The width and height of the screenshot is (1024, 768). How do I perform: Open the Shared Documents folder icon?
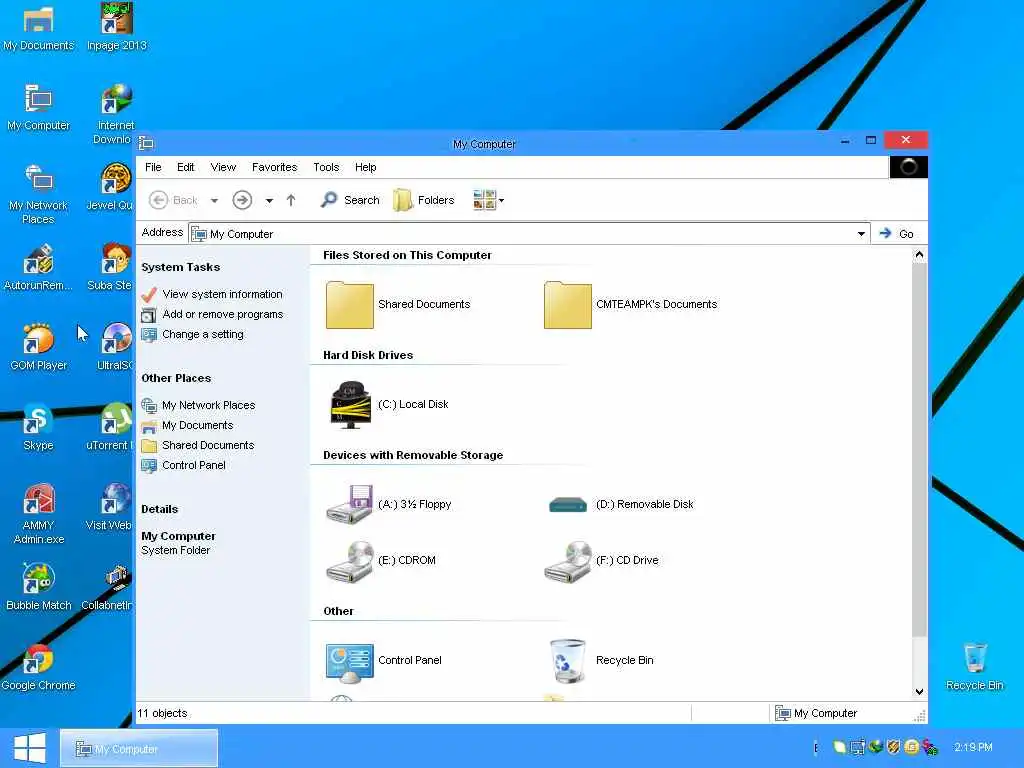coord(349,304)
